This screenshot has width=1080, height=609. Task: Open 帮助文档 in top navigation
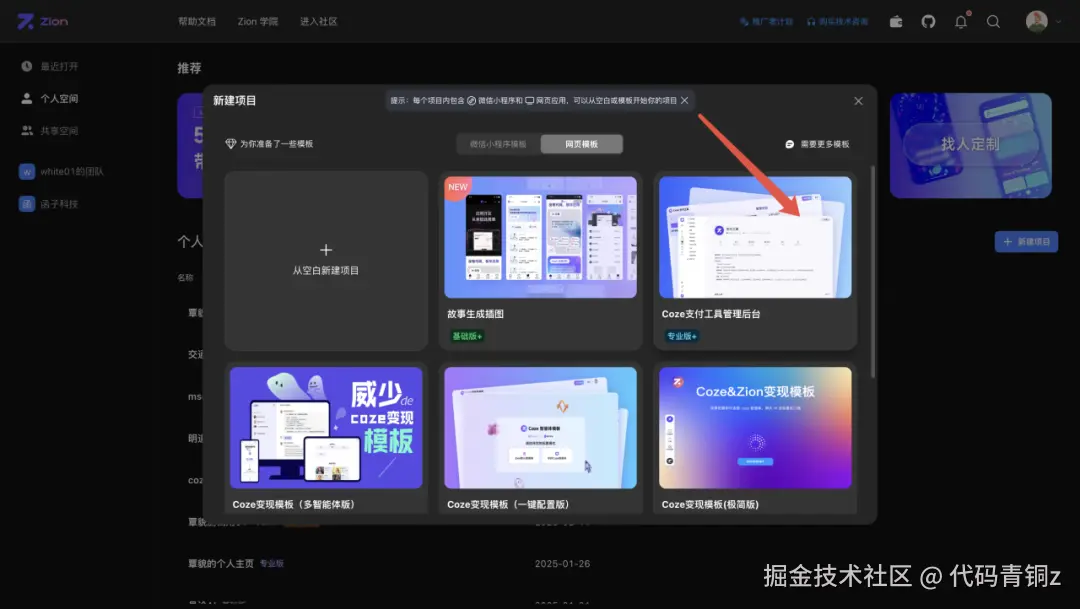197,21
